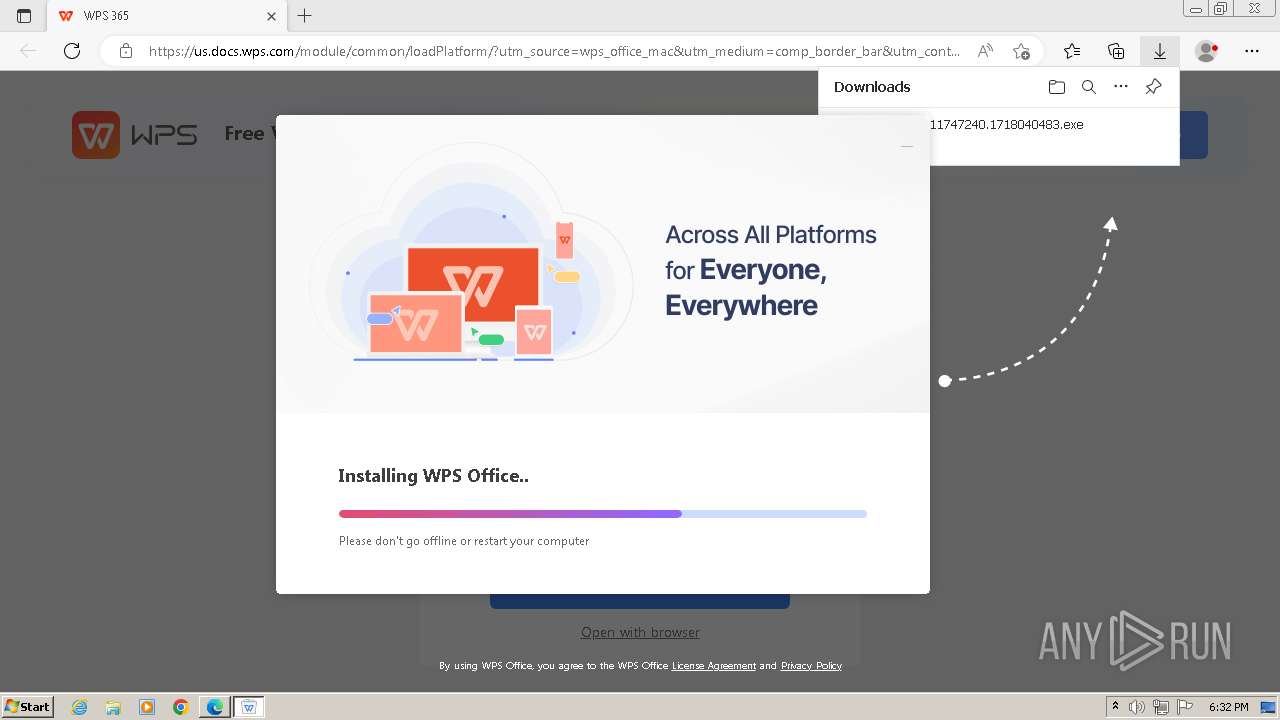Open browser Collections
This screenshot has height=720, width=1280.
[x=1116, y=51]
